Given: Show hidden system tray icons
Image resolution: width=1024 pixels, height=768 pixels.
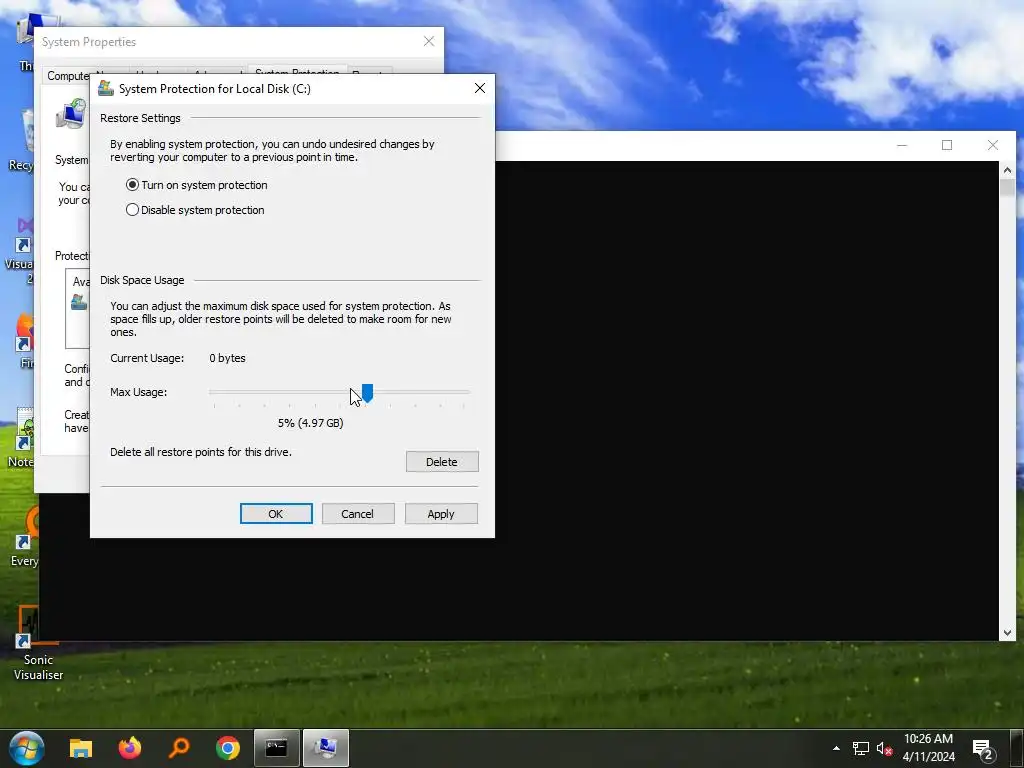Looking at the screenshot, I should 836,748.
